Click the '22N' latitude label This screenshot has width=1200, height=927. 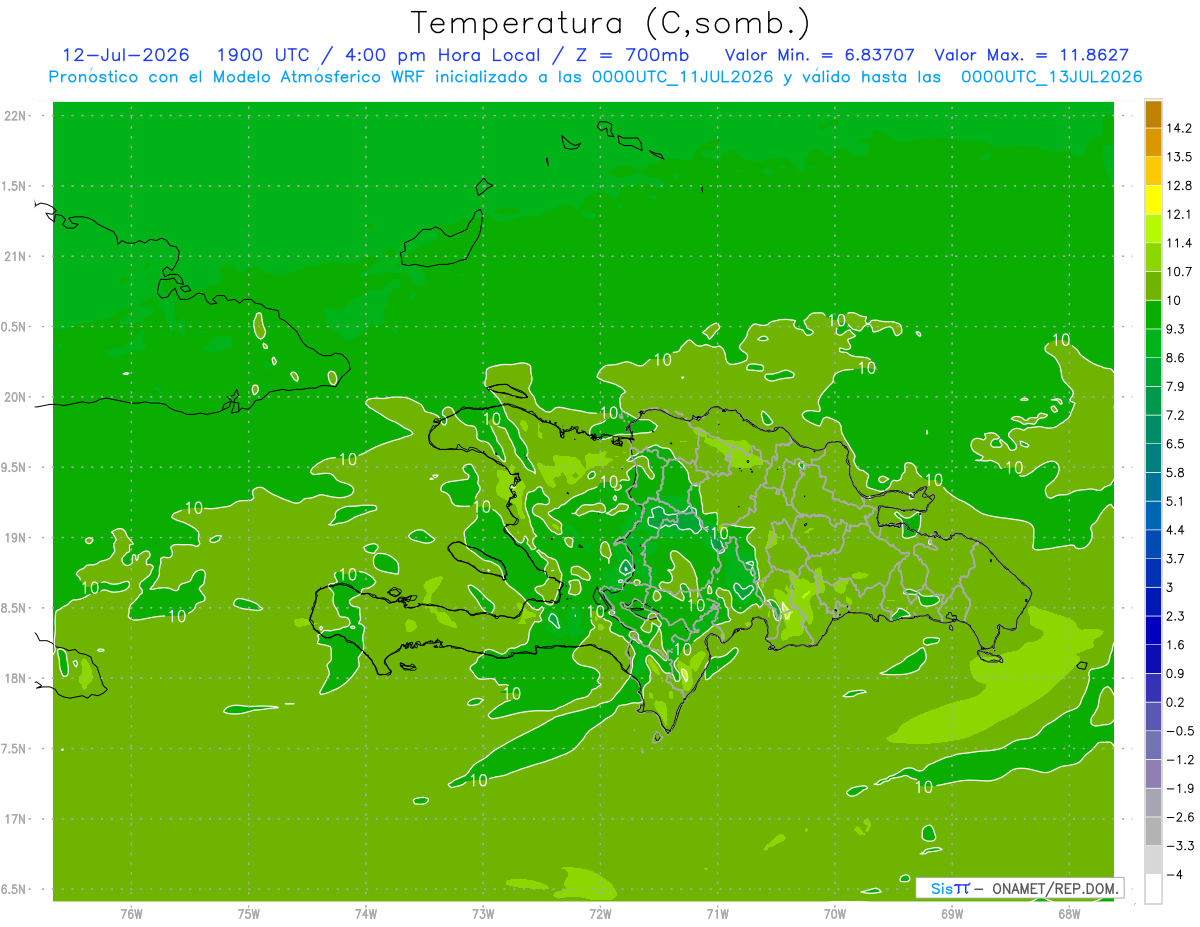pyautogui.click(x=15, y=116)
